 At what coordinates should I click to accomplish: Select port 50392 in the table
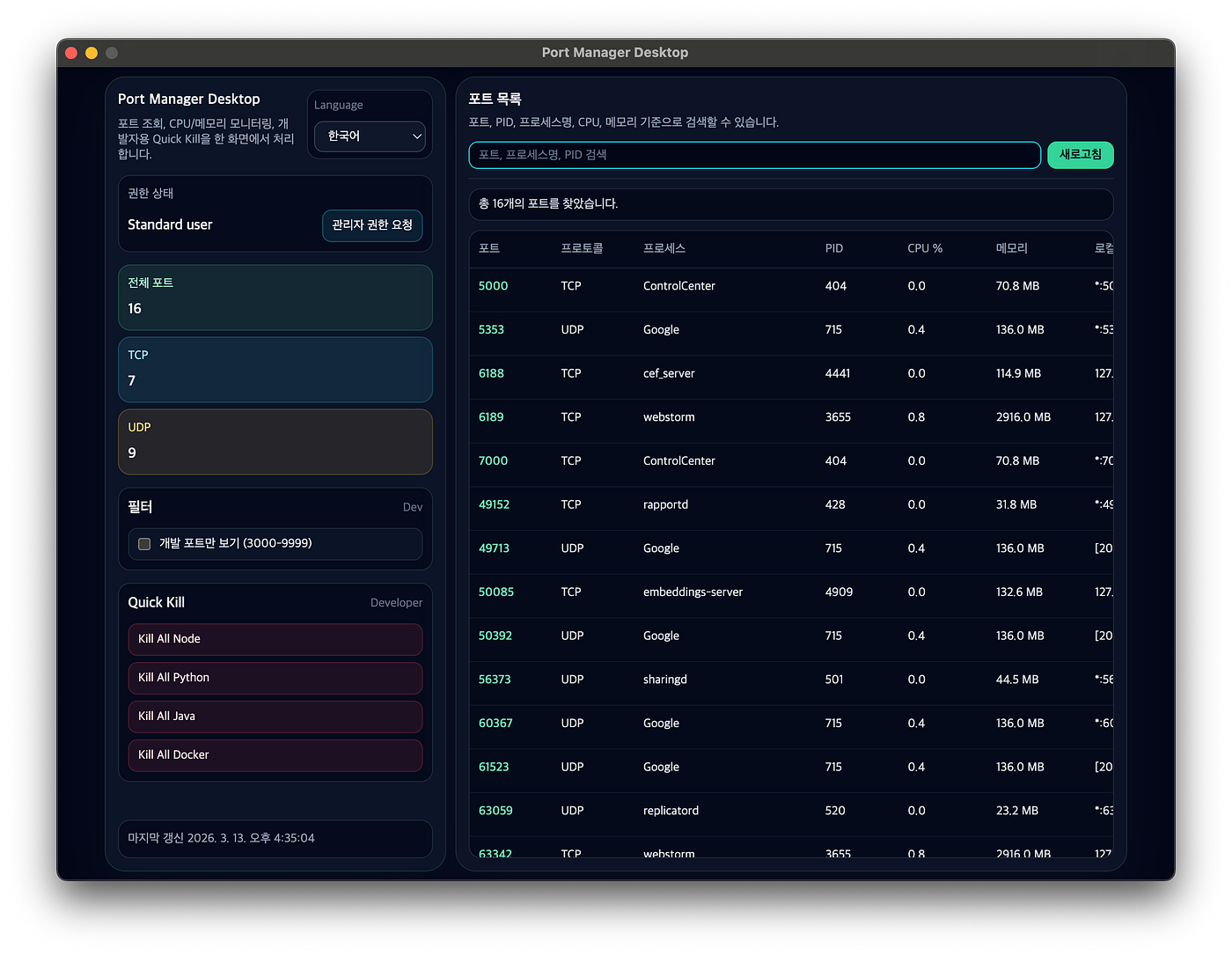(x=495, y=636)
